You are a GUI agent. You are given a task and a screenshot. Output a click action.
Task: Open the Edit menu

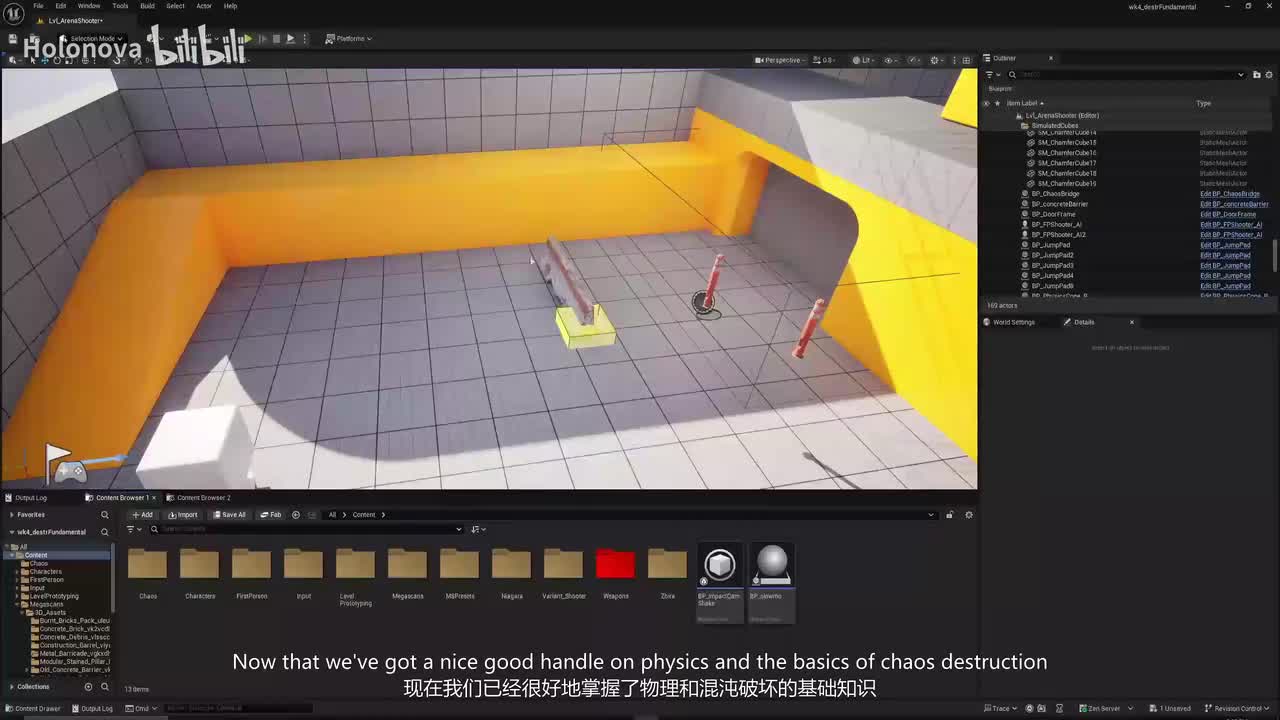[61, 6]
